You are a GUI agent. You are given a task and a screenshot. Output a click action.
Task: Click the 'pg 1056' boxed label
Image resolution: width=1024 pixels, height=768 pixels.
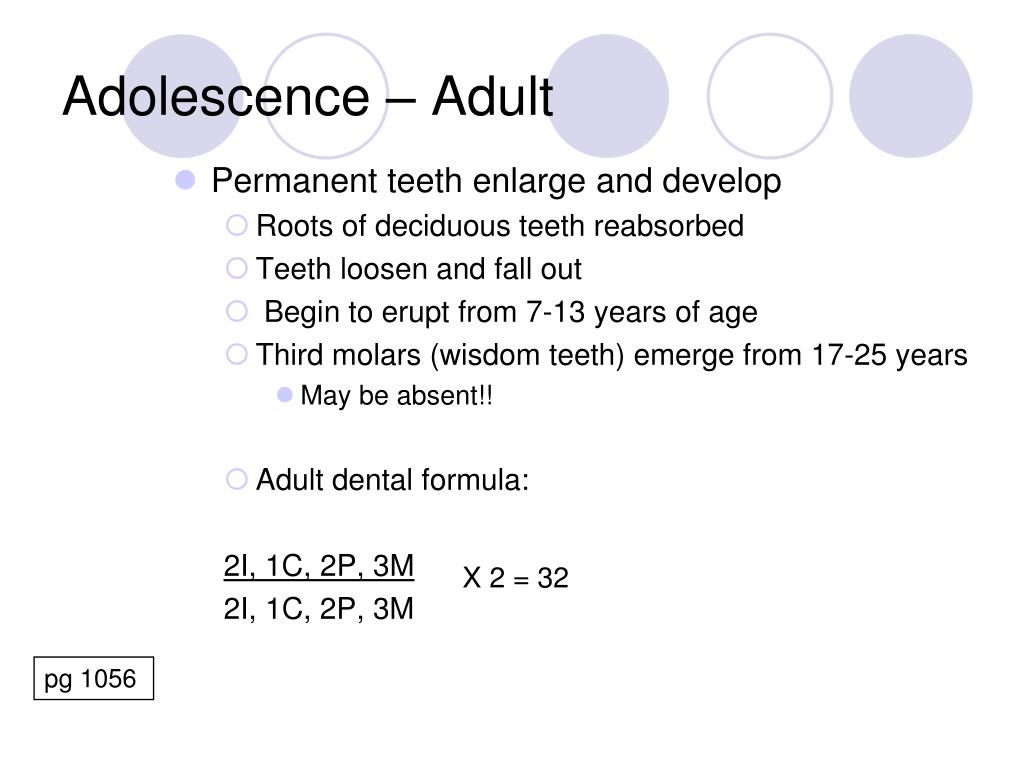(93, 679)
